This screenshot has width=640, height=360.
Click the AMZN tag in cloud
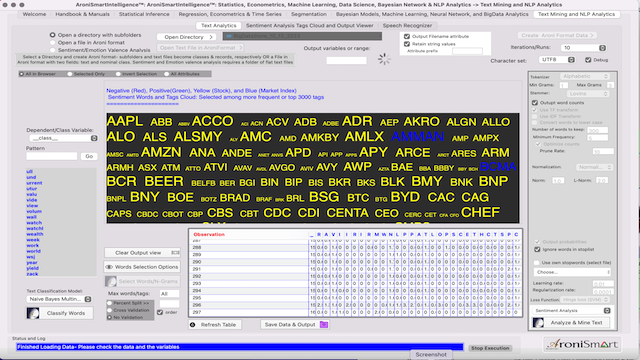161,152
